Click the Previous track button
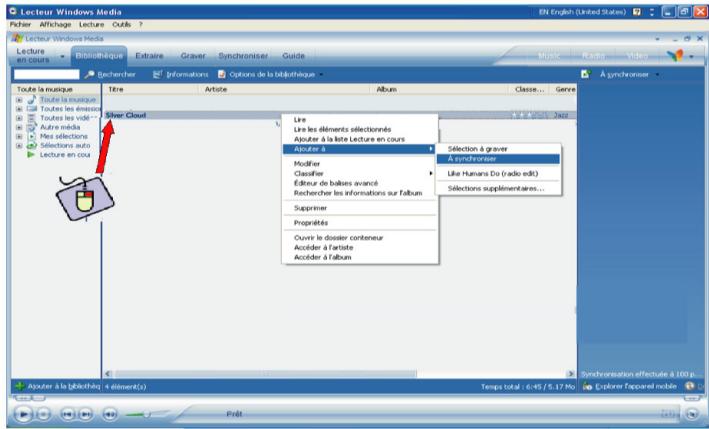 [66, 413]
